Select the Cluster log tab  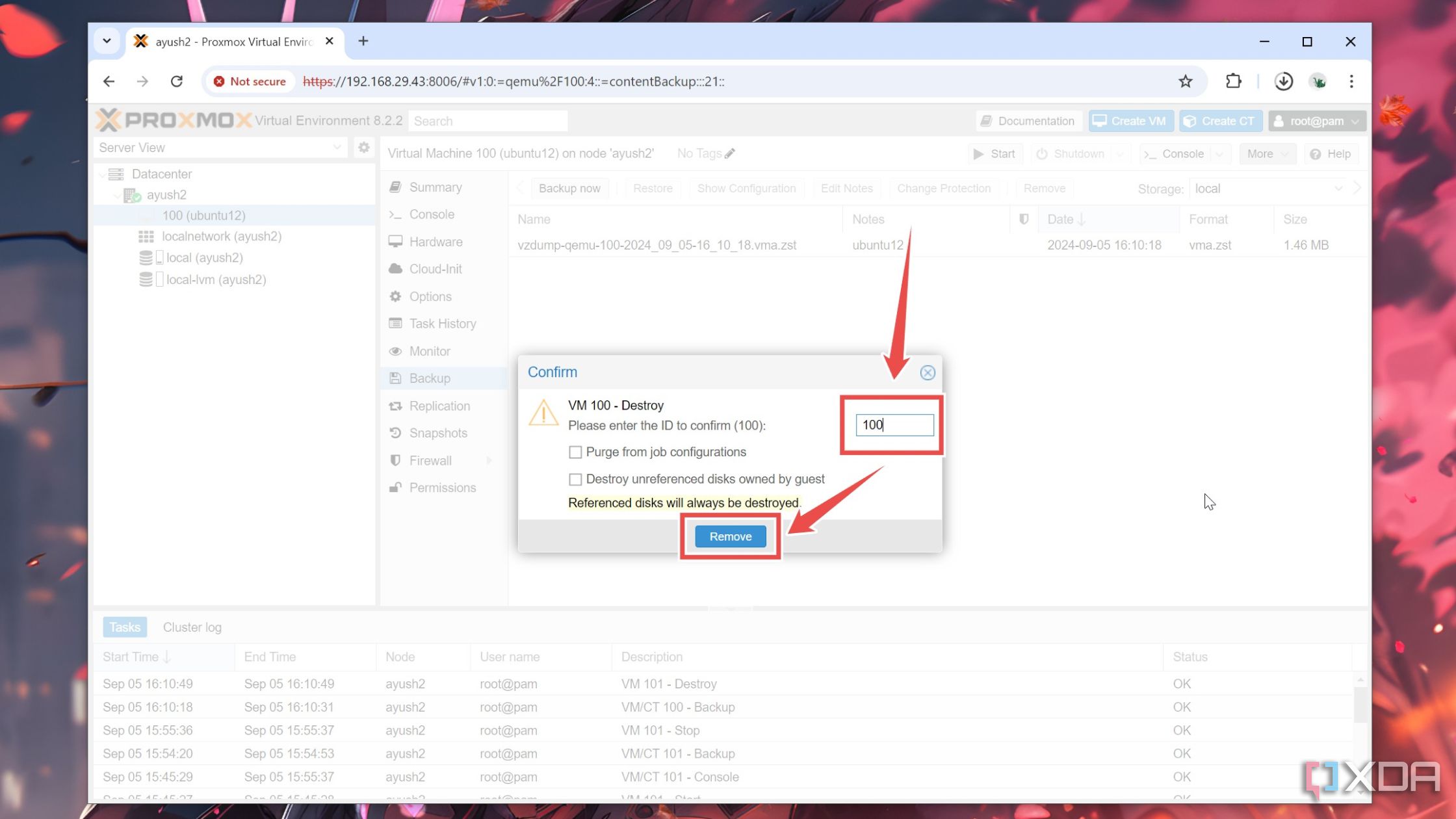[x=191, y=627]
